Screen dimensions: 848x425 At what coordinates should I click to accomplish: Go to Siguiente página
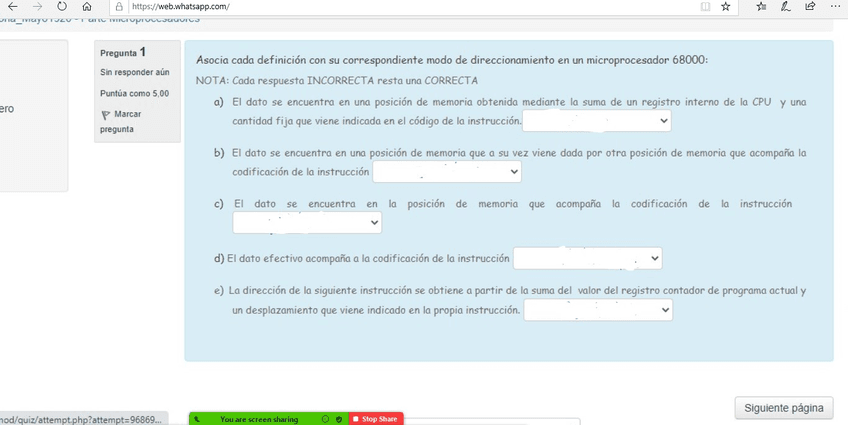[x=784, y=408]
